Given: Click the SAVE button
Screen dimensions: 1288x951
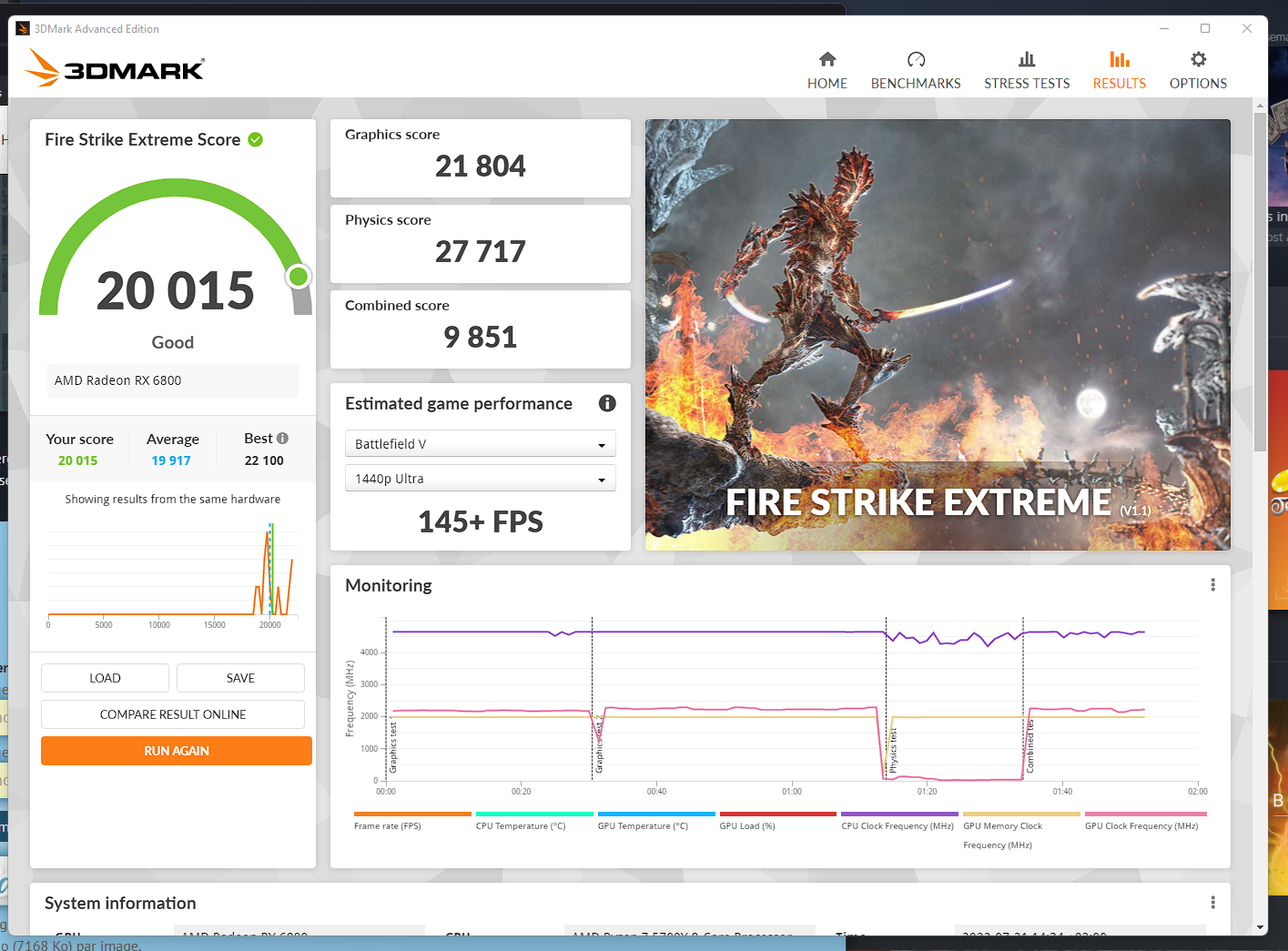Looking at the screenshot, I should point(240,678).
